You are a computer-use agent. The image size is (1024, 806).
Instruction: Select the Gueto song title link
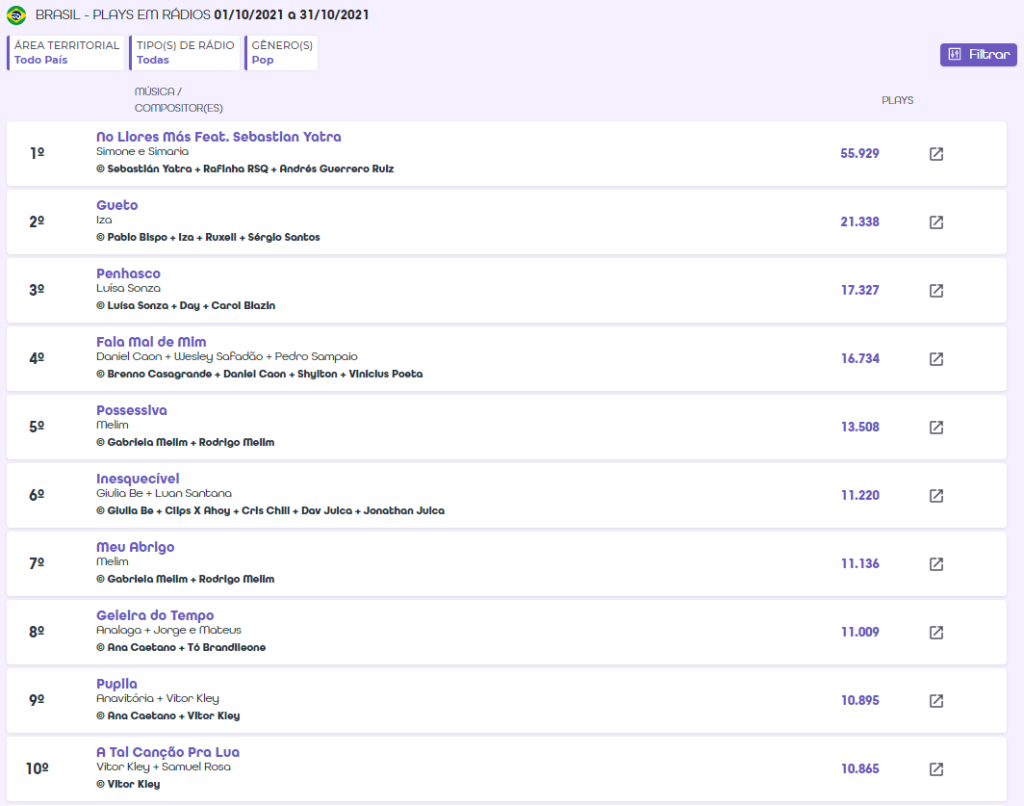pyautogui.click(x=117, y=205)
